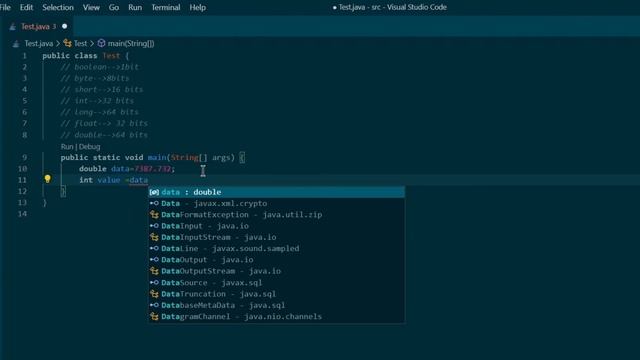Click interface icon beside DatabaseMetaData
Image resolution: width=640 pixels, height=360 pixels.
click(154, 305)
